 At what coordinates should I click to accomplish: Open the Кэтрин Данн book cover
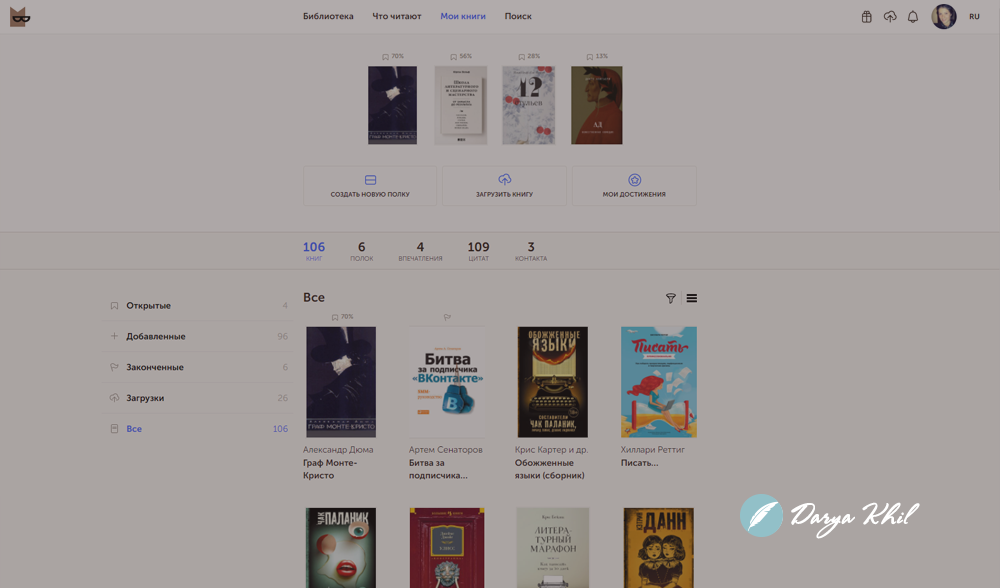658,548
